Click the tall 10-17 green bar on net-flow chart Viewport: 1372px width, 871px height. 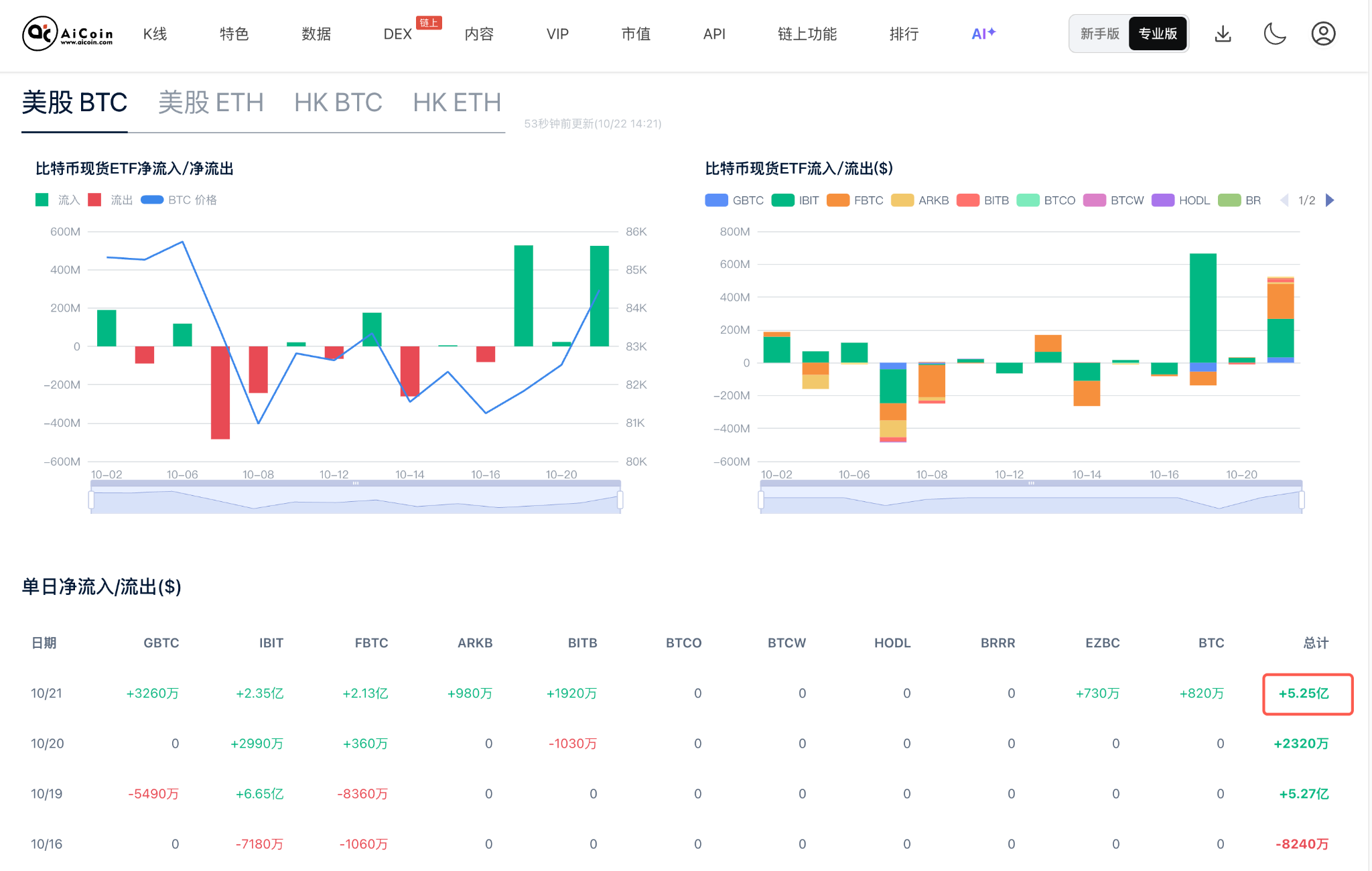click(524, 295)
